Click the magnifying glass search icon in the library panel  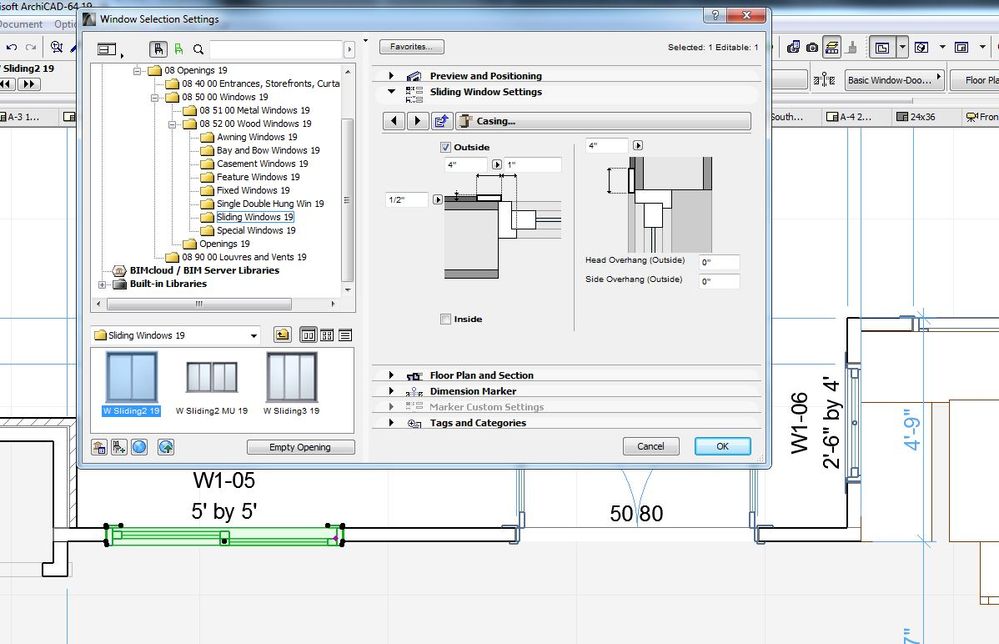[x=198, y=48]
